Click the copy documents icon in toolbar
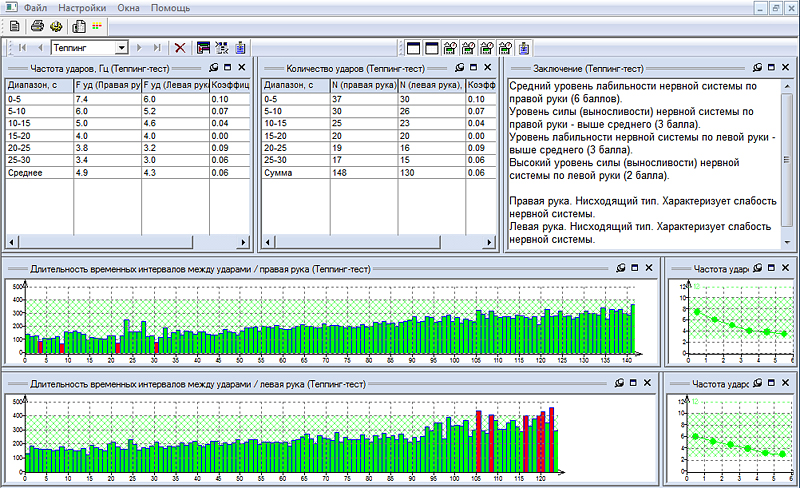The width and height of the screenshot is (800, 488). coord(78,26)
